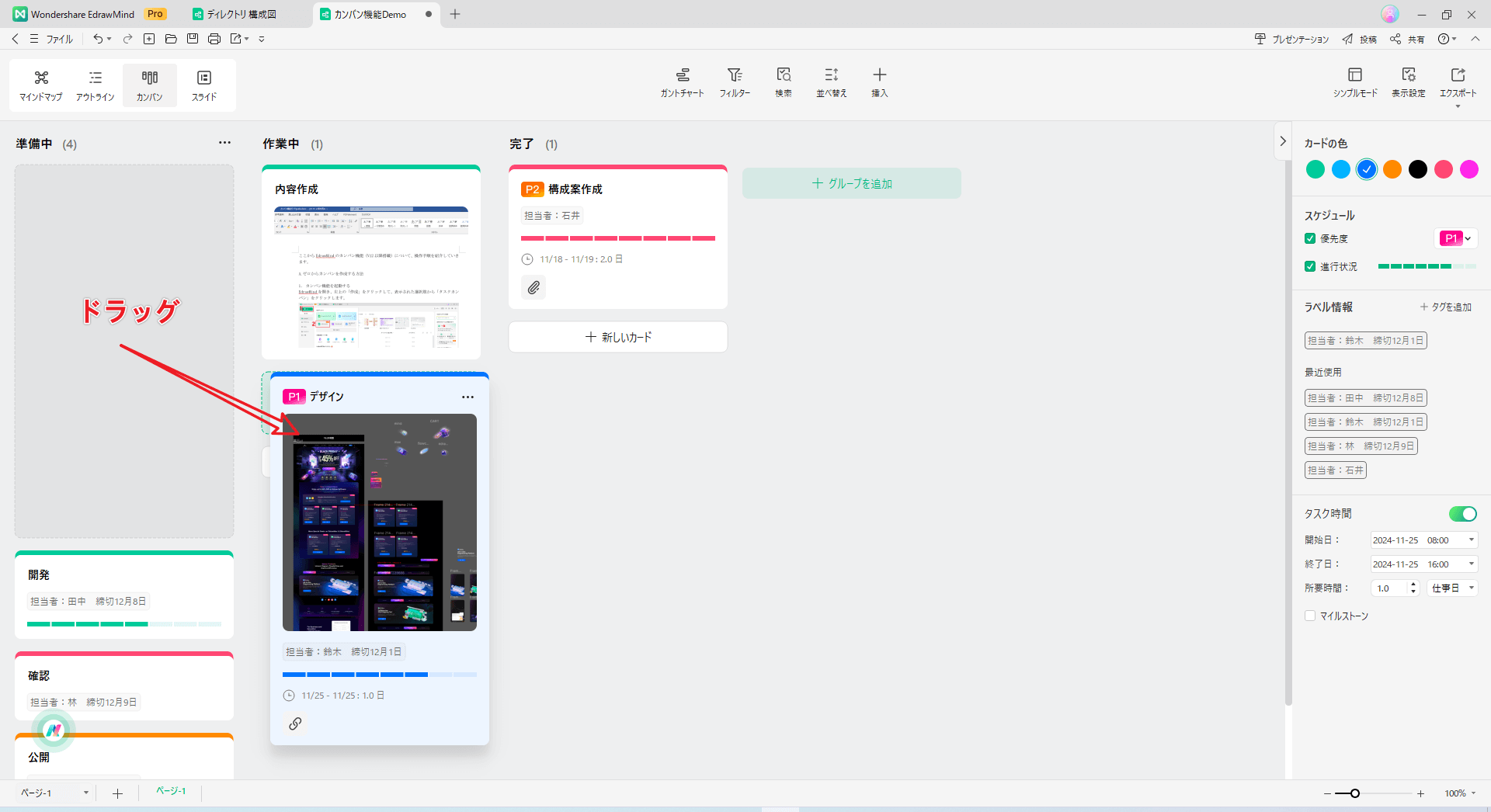Screen dimensions: 1491x812
Task: Open the undo history dropdown arrow
Action: pyautogui.click(x=109, y=39)
